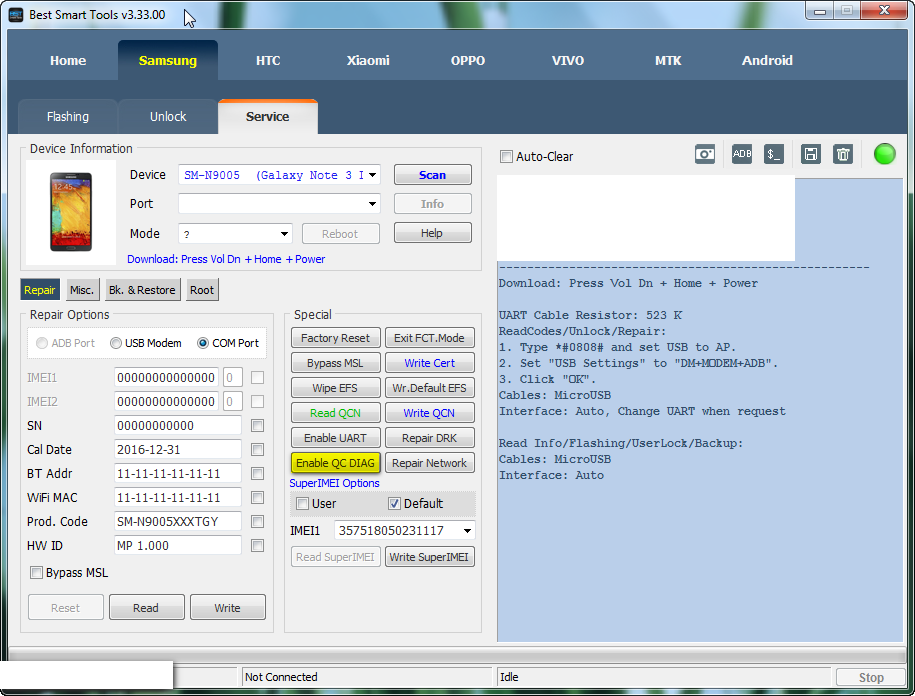This screenshot has height=696, width=915.
Task: Open the command shell icon
Action: (774, 154)
